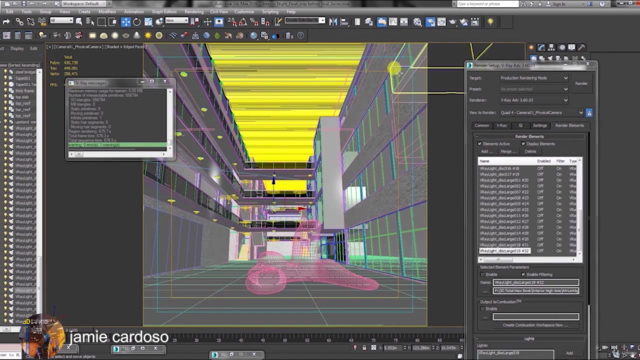The image size is (640, 360).
Task: Toggle the Elements Active checkbox
Action: pos(480,144)
